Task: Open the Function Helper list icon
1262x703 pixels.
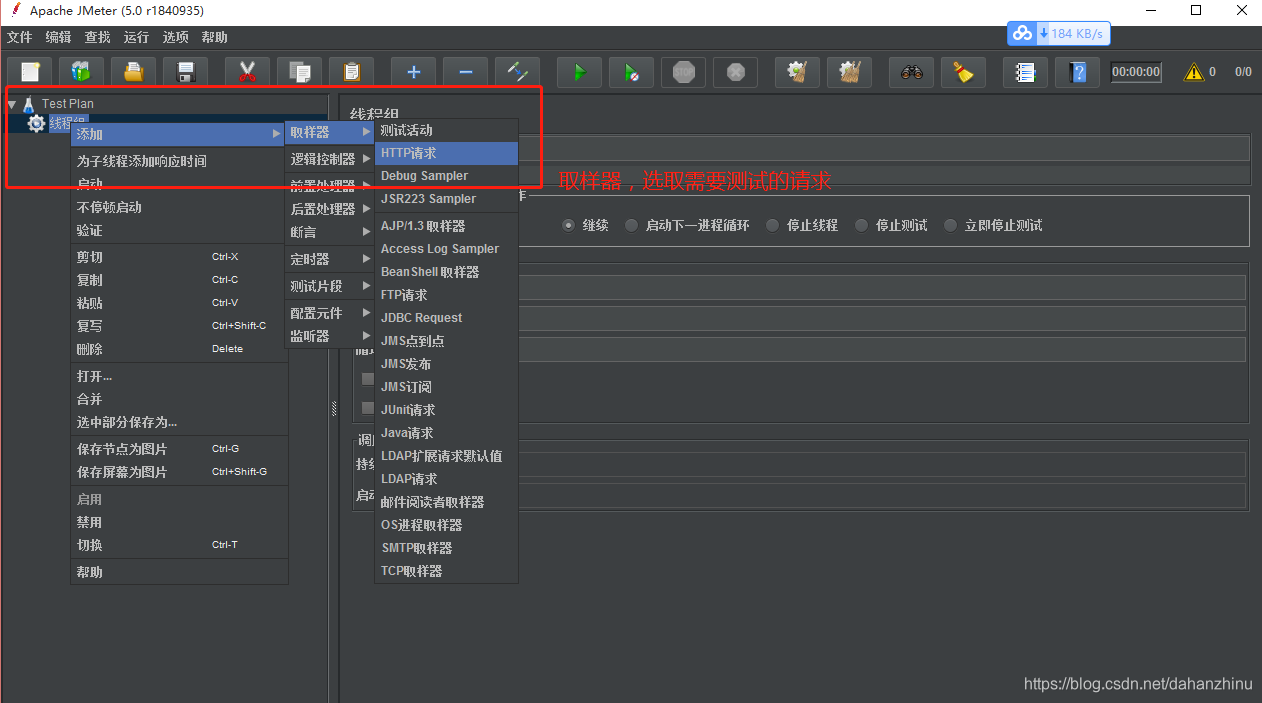Action: click(1025, 72)
